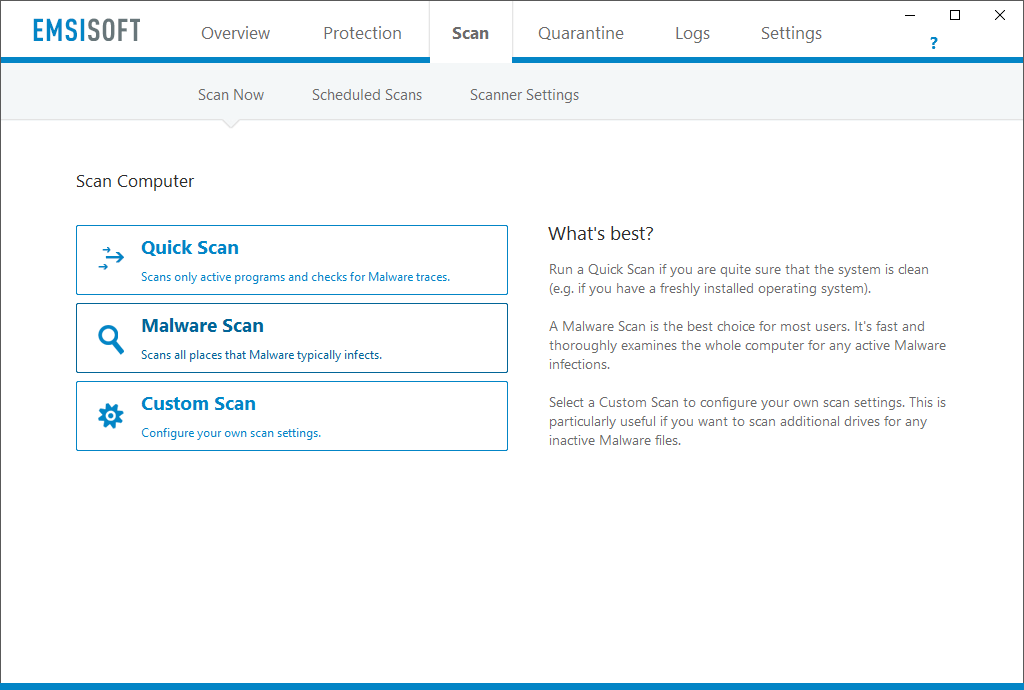Click the Malware Scan magnifier icon
The width and height of the screenshot is (1024, 690).
[x=110, y=338]
